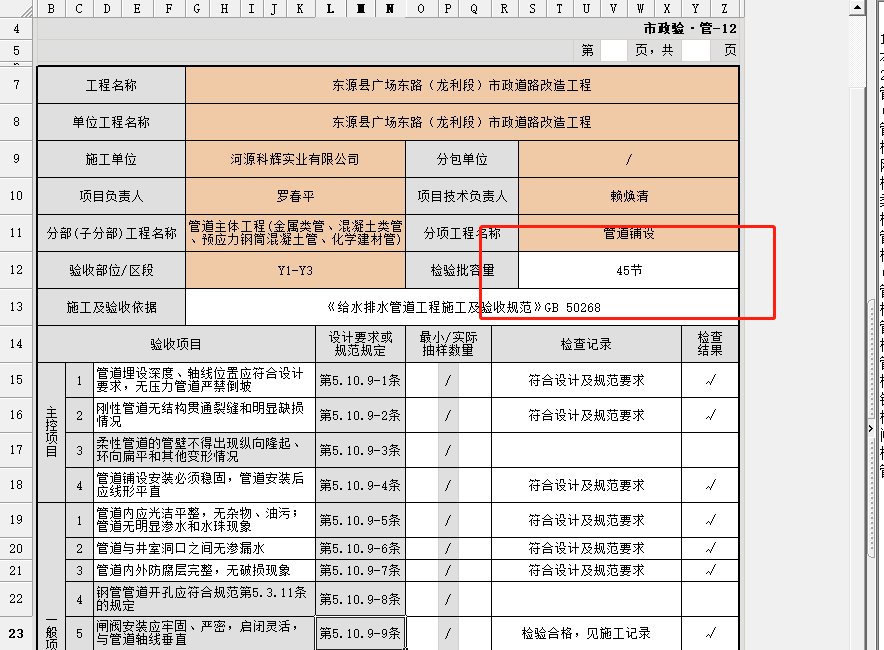Viewport: 884px width, 650px height.
Task: Select 管道内应光洁平整 item cell
Action: tap(204, 520)
